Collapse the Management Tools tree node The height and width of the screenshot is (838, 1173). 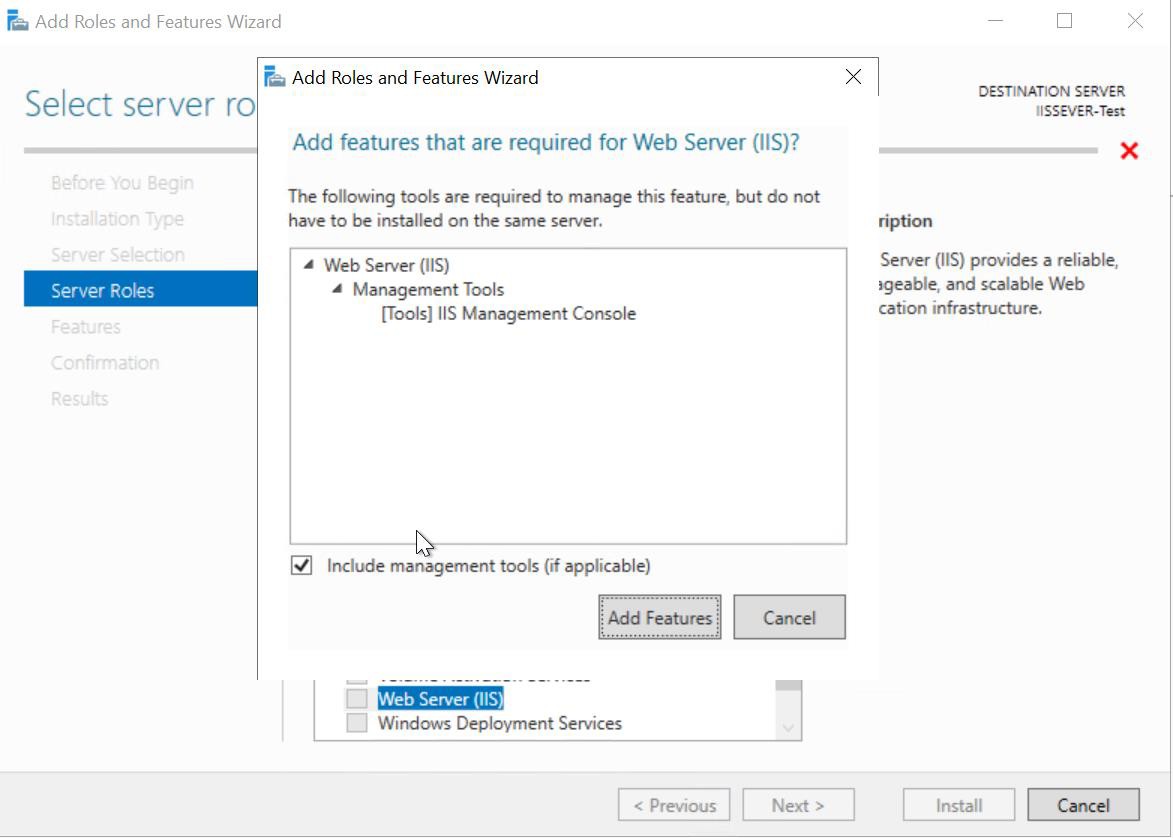(337, 289)
